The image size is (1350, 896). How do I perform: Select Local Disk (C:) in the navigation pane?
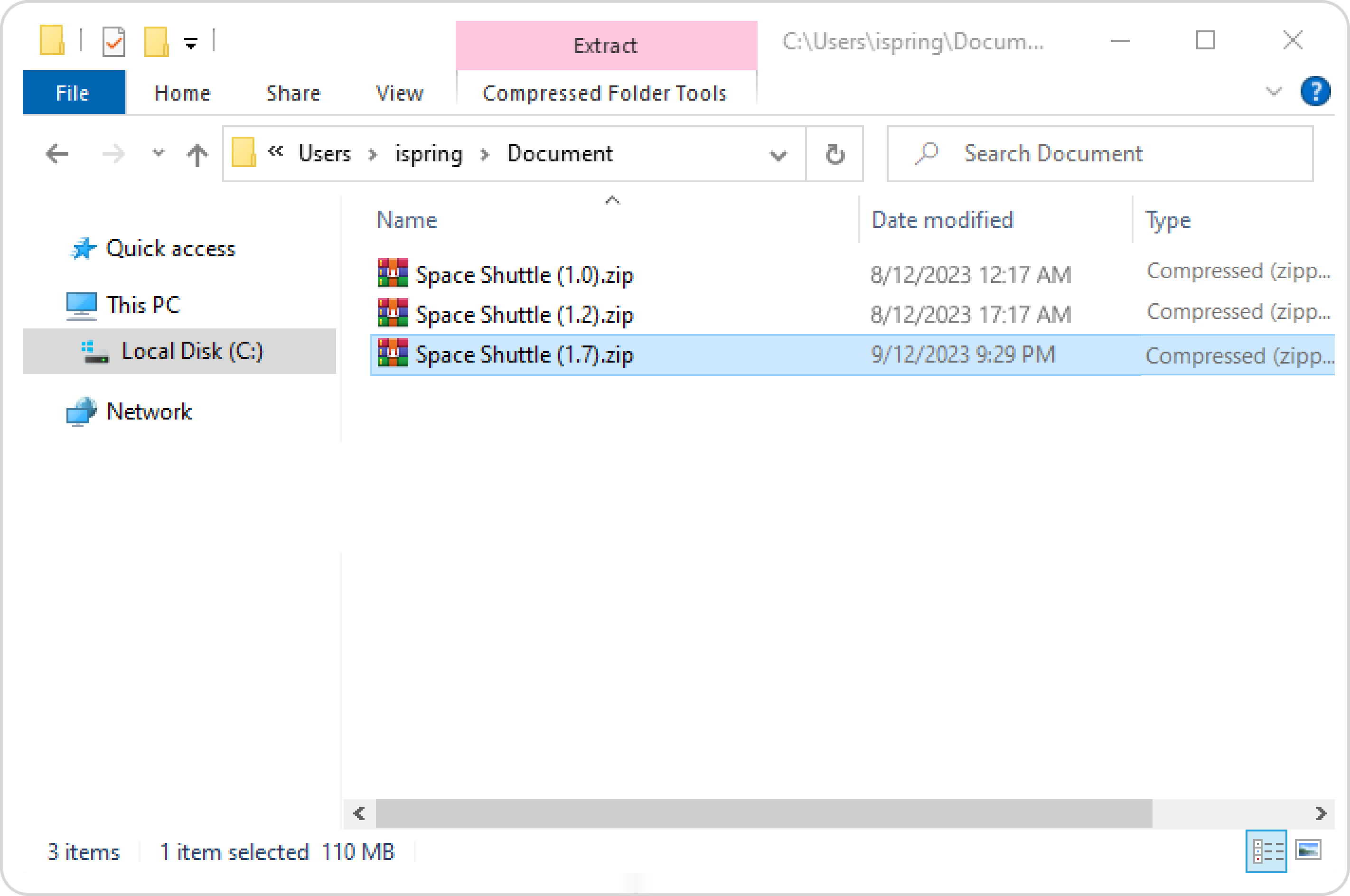(179, 351)
